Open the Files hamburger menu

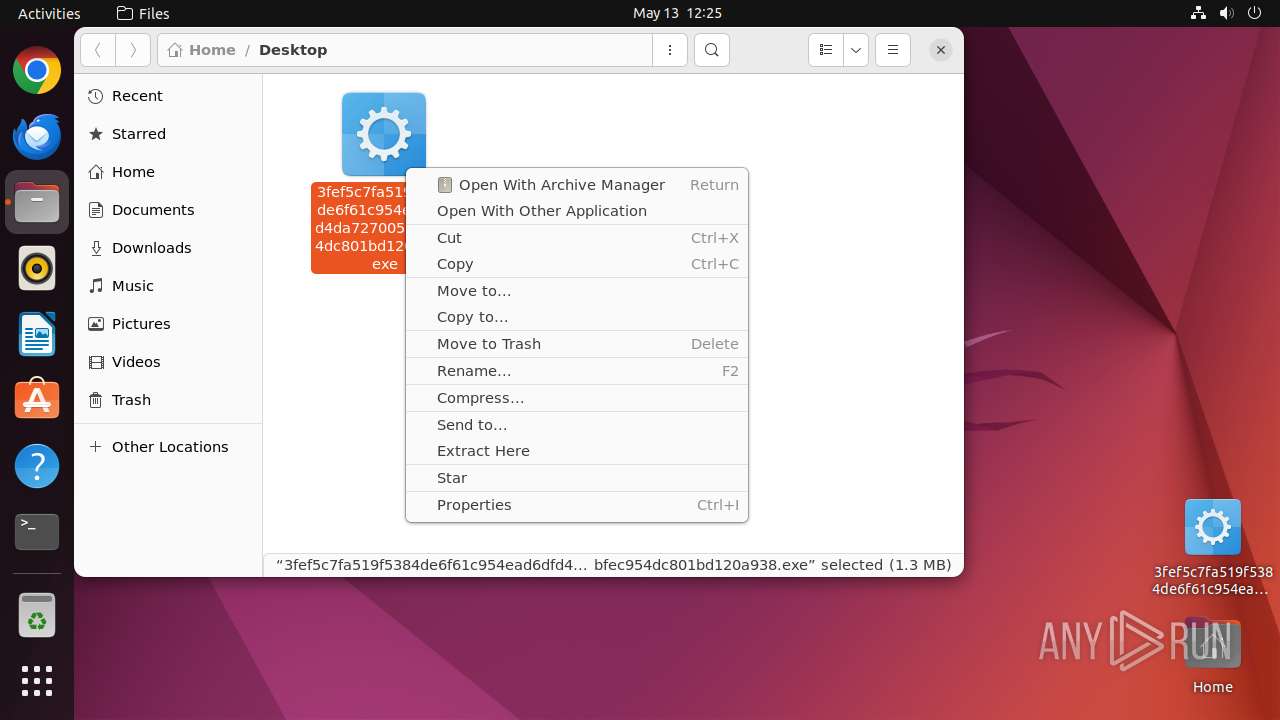coord(893,50)
